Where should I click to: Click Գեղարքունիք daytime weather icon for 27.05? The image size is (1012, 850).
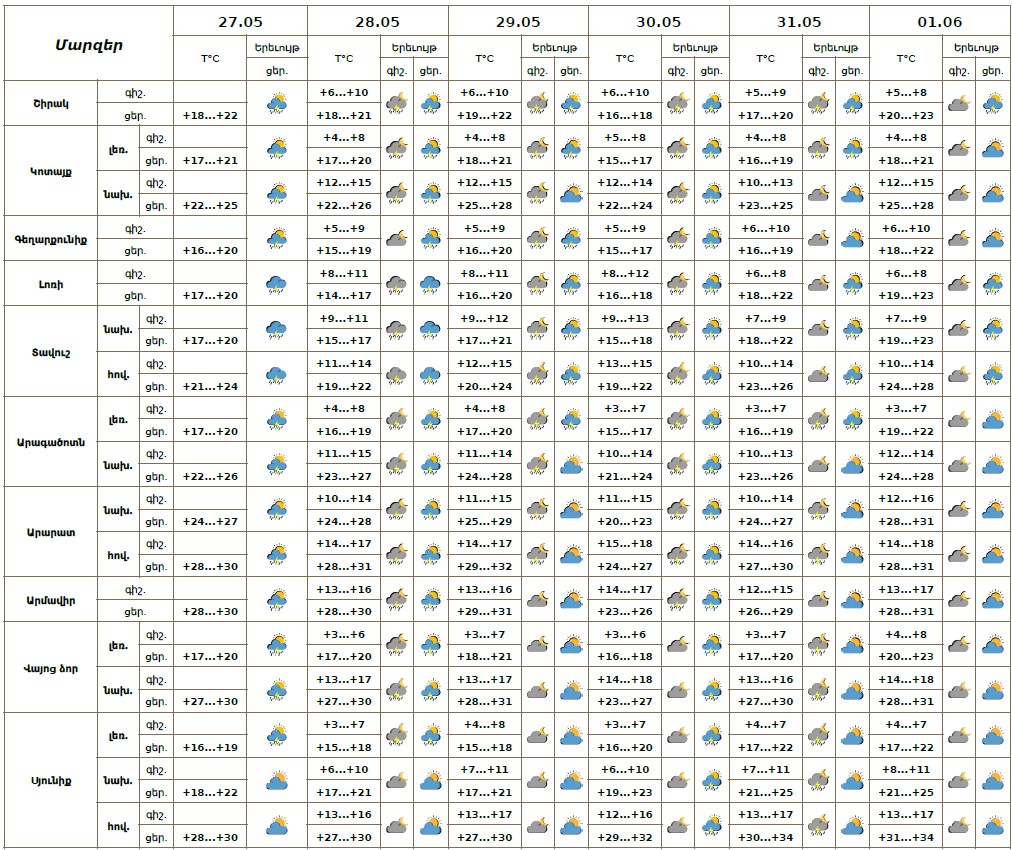click(277, 238)
